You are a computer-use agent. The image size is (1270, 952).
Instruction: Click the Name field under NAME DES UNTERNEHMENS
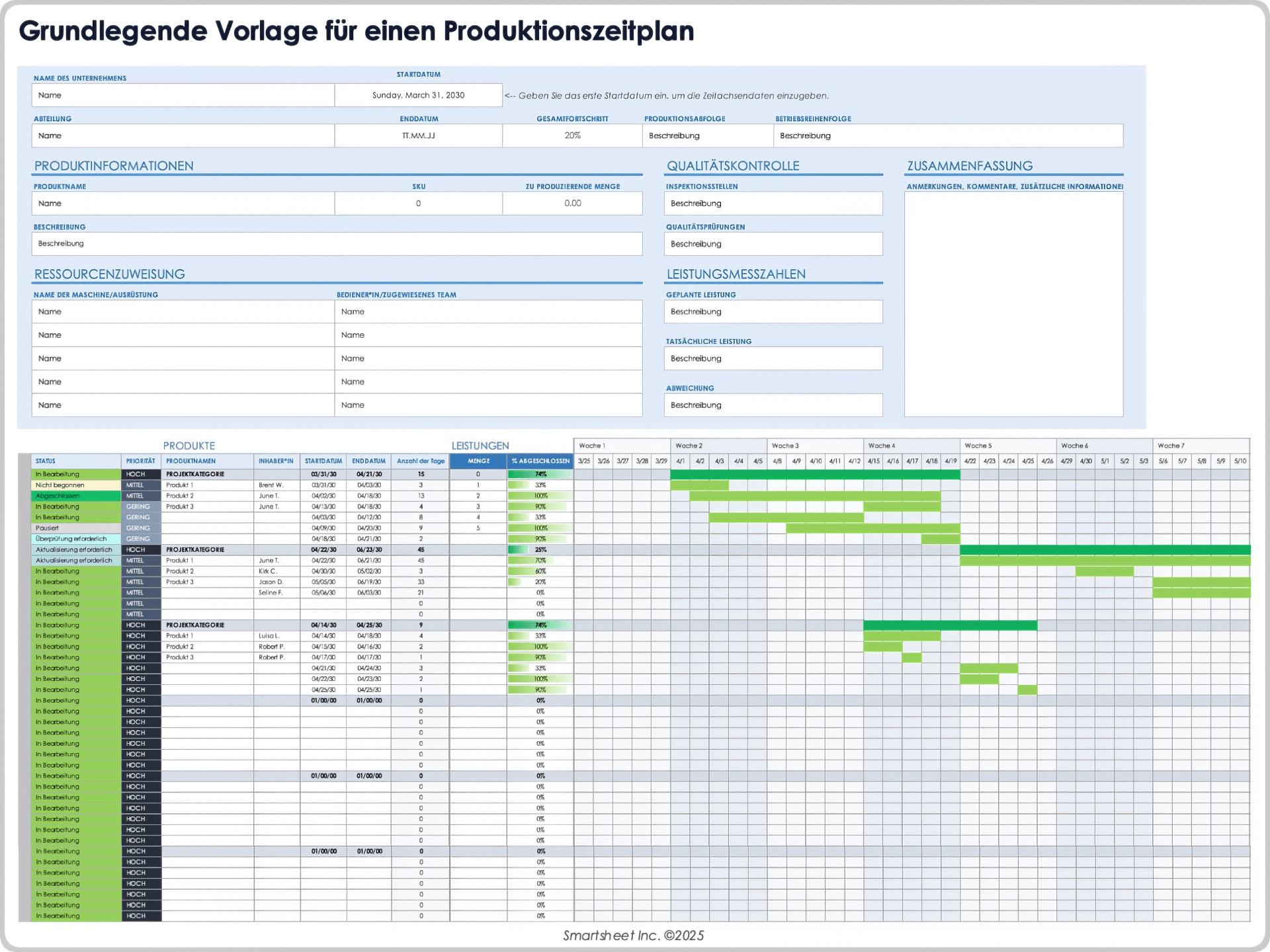click(x=182, y=95)
